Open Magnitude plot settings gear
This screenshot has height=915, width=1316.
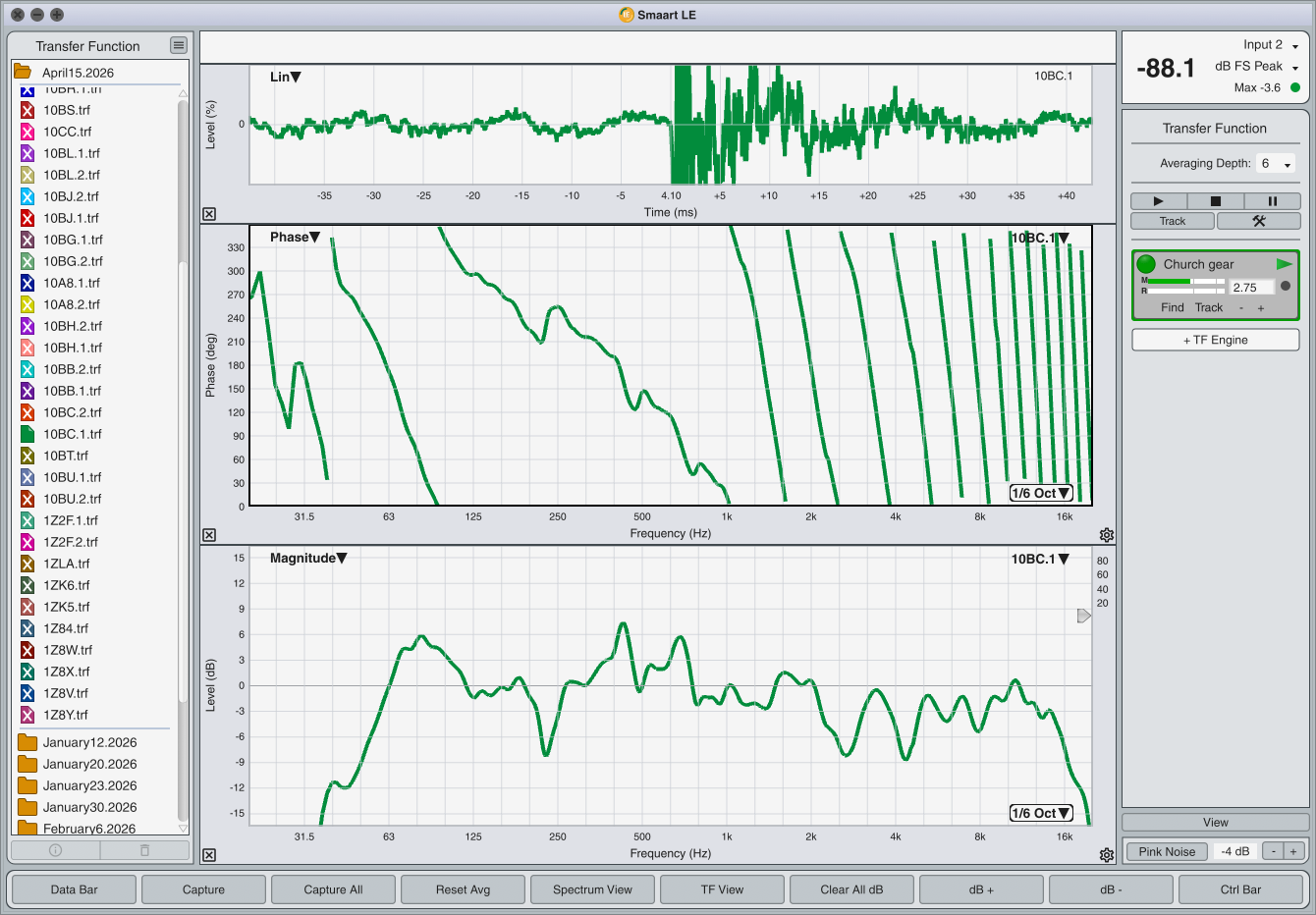tap(1107, 855)
